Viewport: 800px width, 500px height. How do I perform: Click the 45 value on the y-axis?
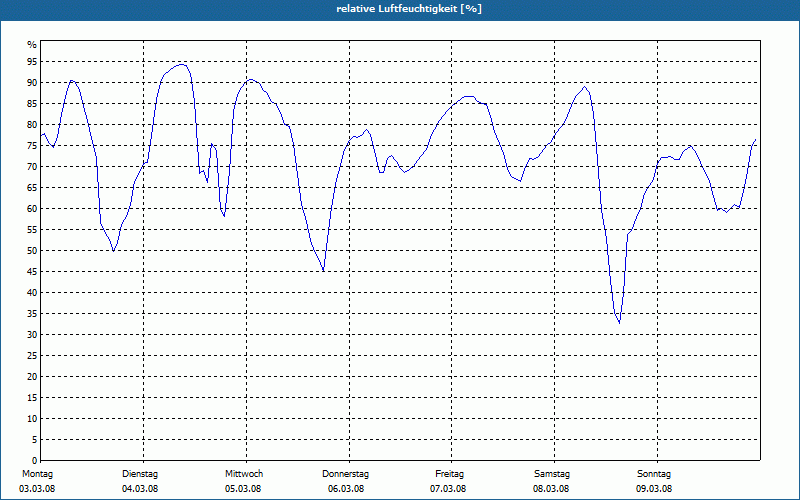32,271
